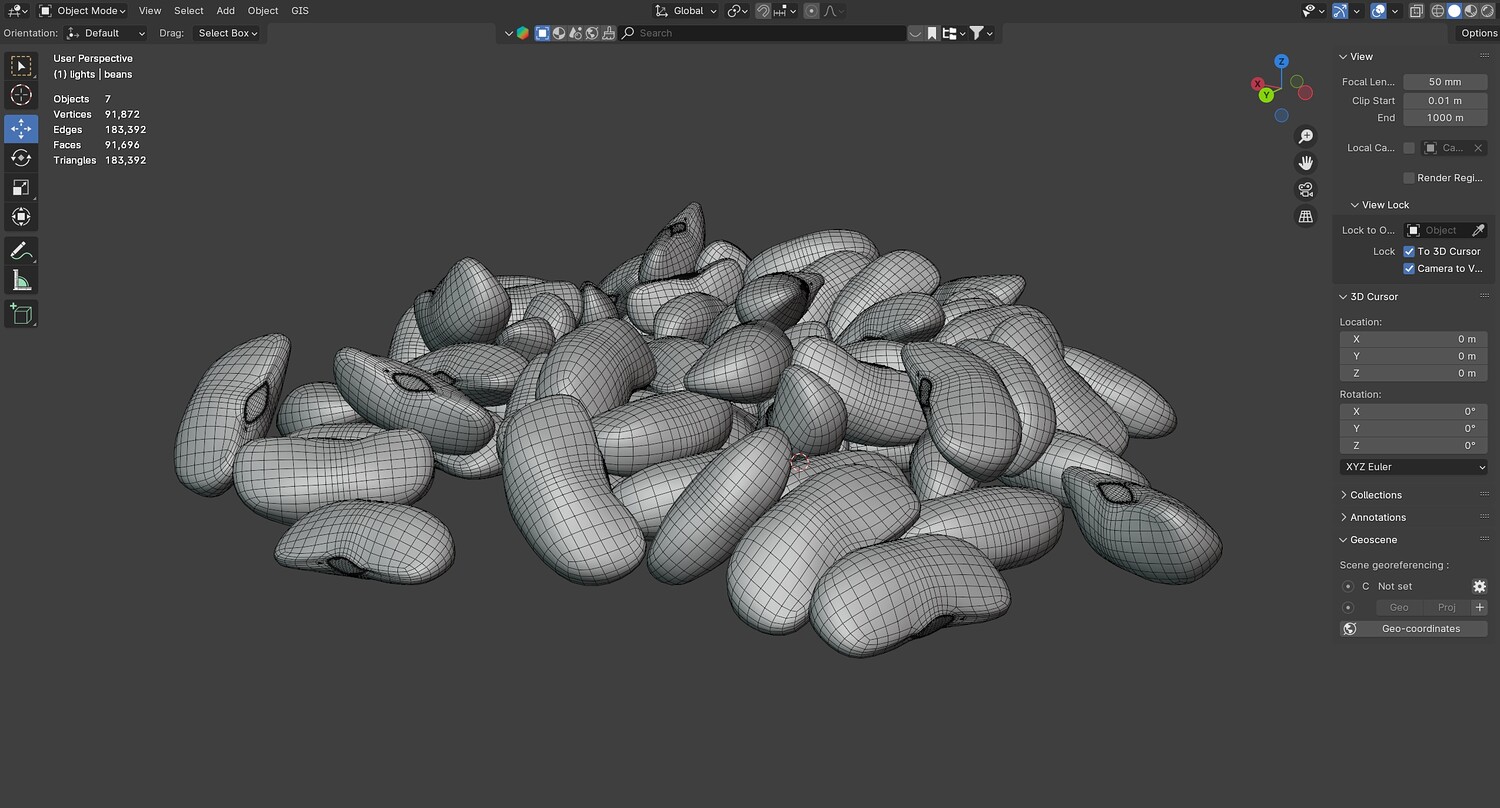Enable the Render Region checkbox
1500x808 pixels.
pyautogui.click(x=1409, y=178)
